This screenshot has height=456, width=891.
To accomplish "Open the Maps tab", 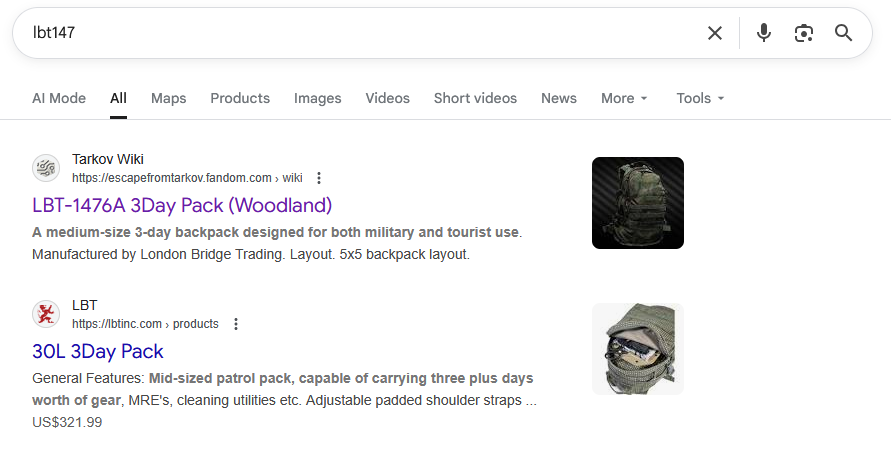I will 169,98.
